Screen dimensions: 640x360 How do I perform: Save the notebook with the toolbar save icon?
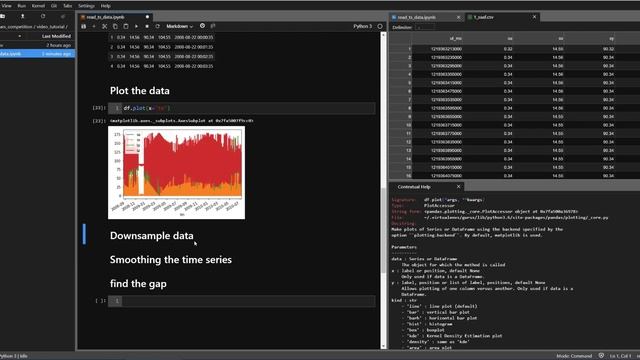click(x=84, y=26)
